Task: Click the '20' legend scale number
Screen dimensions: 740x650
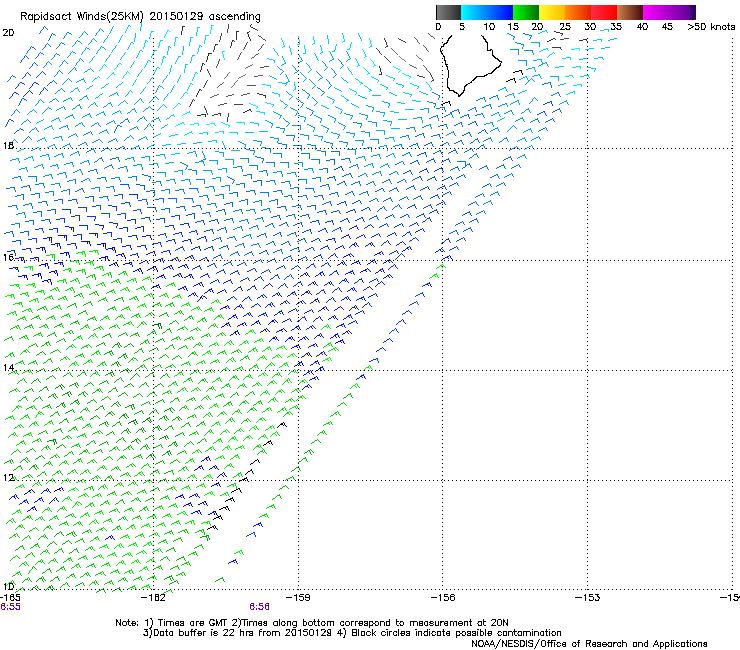Action: pos(537,27)
